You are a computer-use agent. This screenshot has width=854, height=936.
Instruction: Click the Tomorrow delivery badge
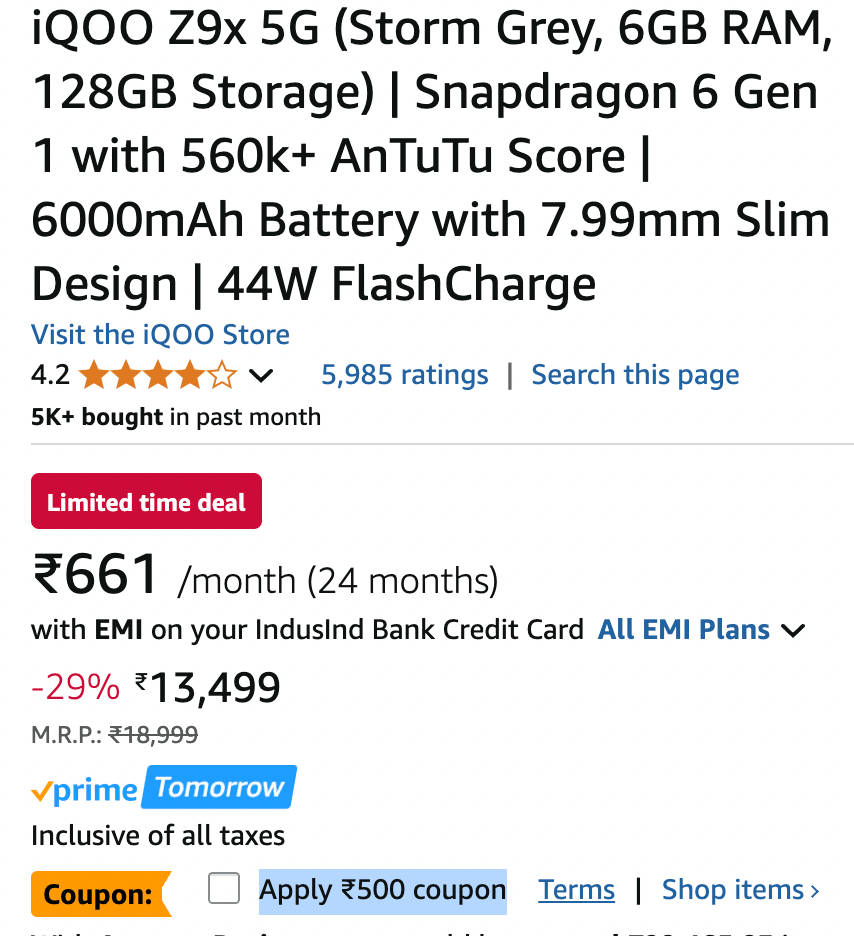pyautogui.click(x=220, y=787)
